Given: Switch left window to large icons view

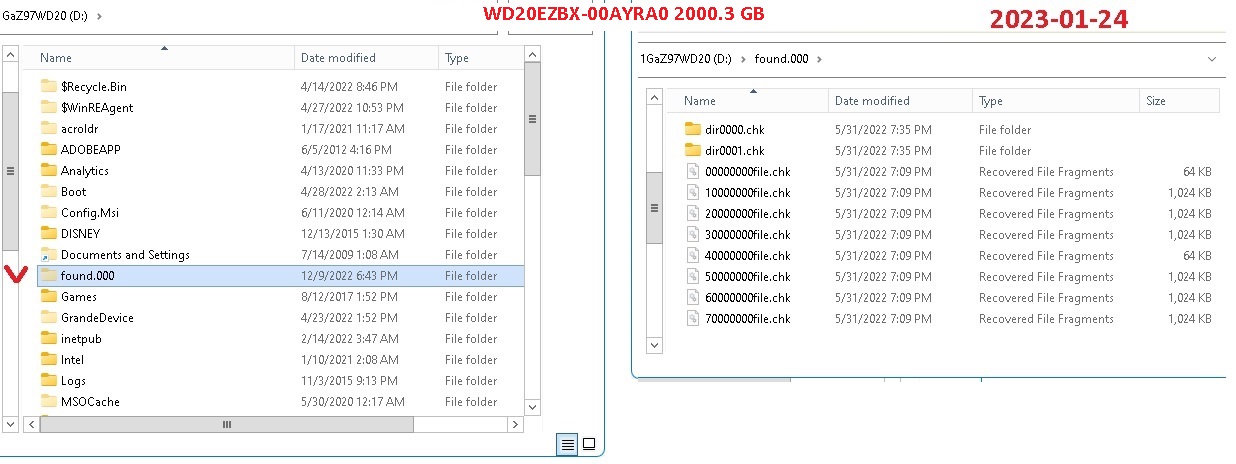Looking at the screenshot, I should pos(589,445).
